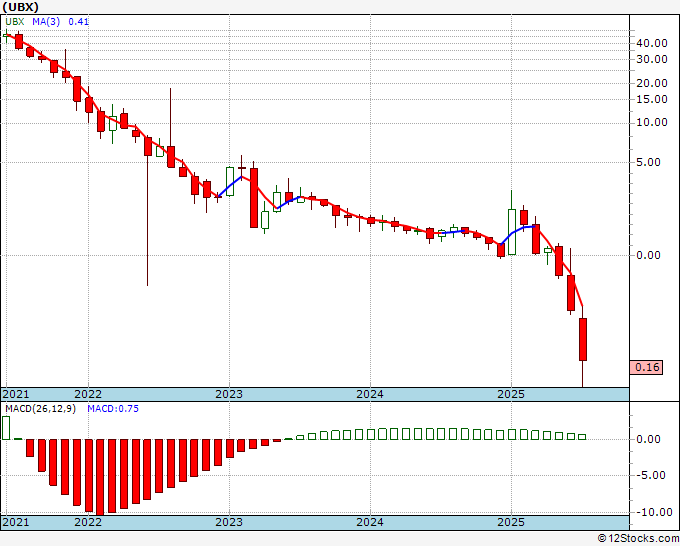Click the 0.16 current price tag
The image size is (680, 546).
(x=647, y=367)
